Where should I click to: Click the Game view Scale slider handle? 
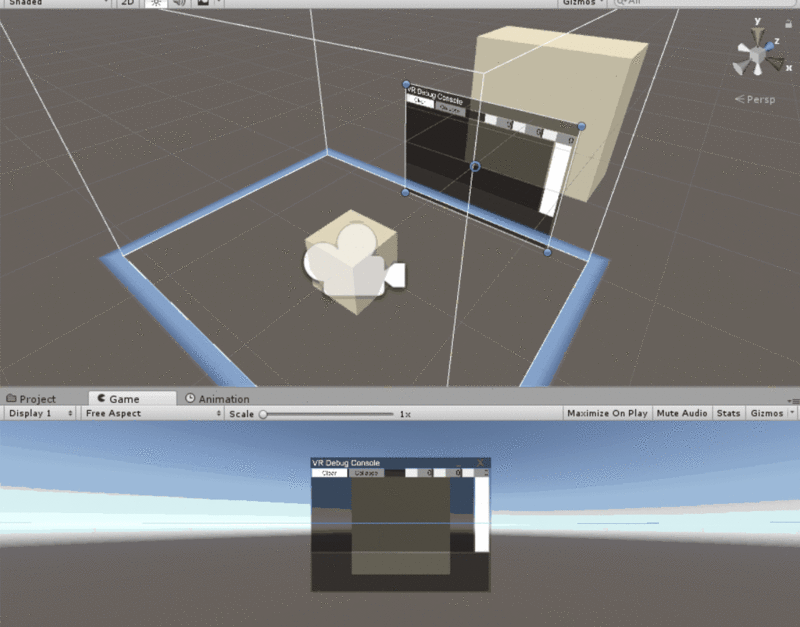point(263,414)
